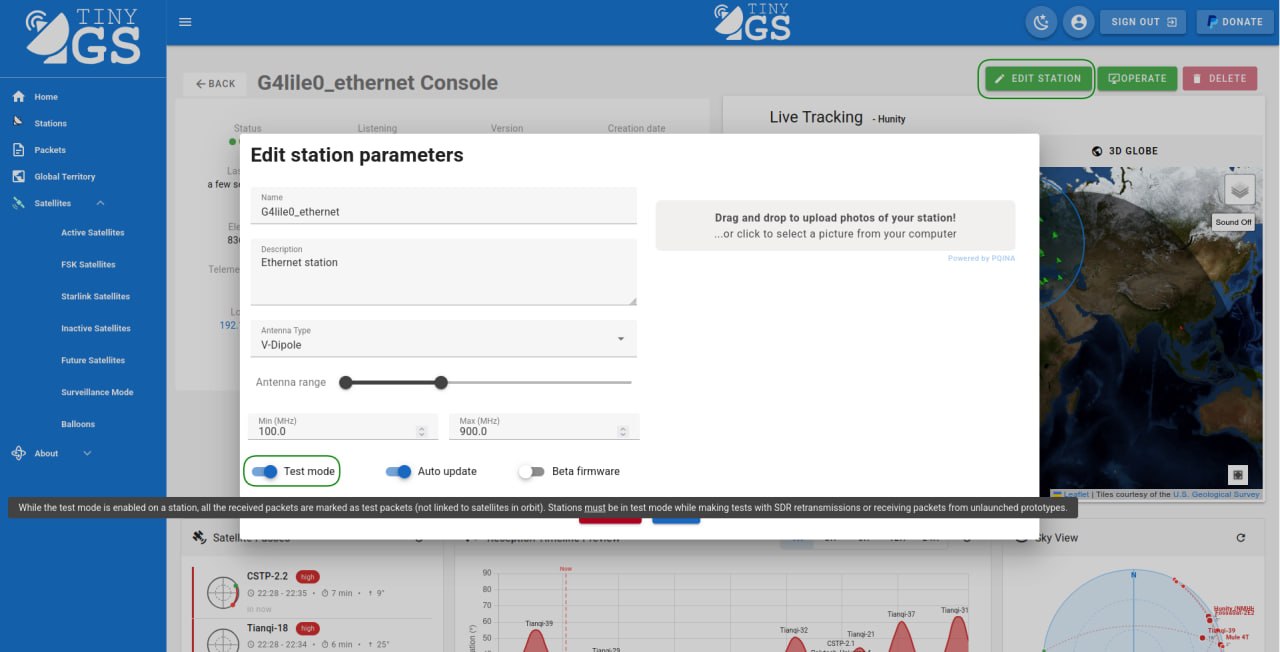Click Min MHz stepper arrows
The height and width of the screenshot is (652, 1280).
click(421, 432)
